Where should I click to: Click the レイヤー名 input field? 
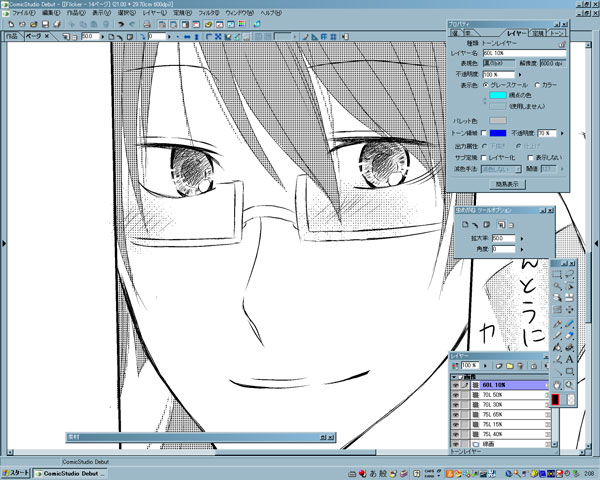point(524,53)
